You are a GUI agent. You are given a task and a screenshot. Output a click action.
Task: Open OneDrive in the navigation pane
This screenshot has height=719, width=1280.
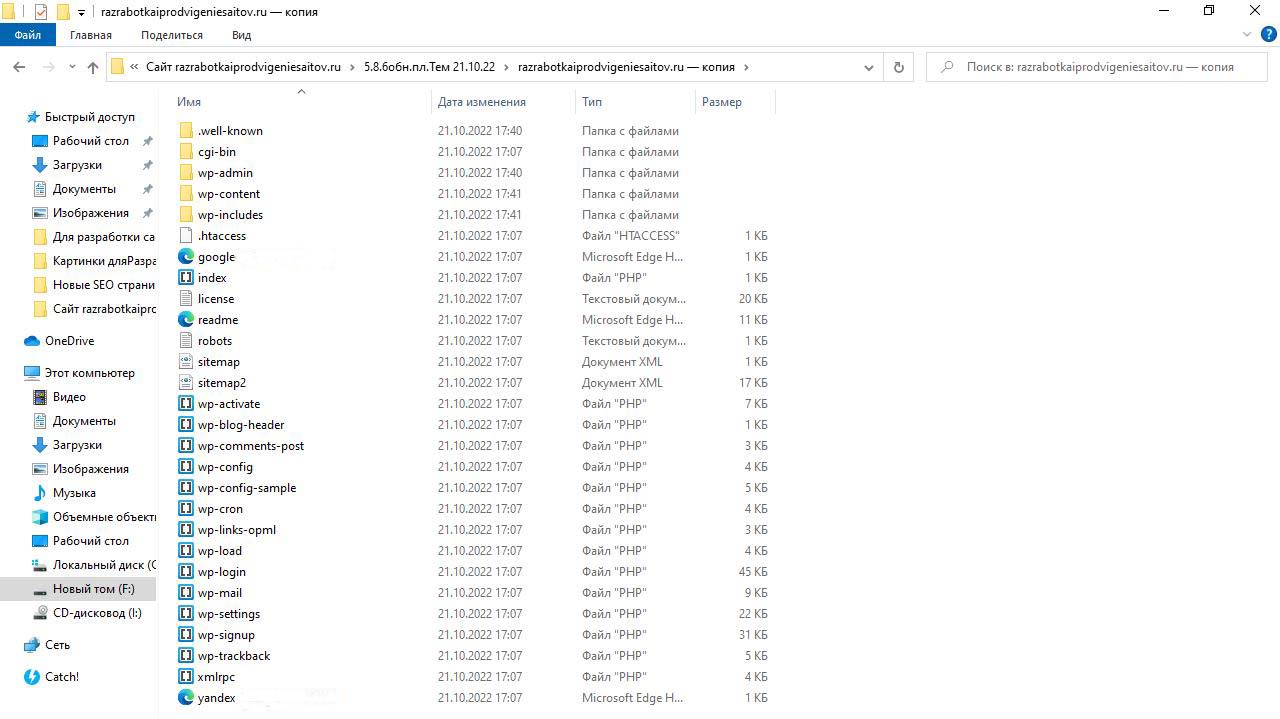[x=69, y=341]
